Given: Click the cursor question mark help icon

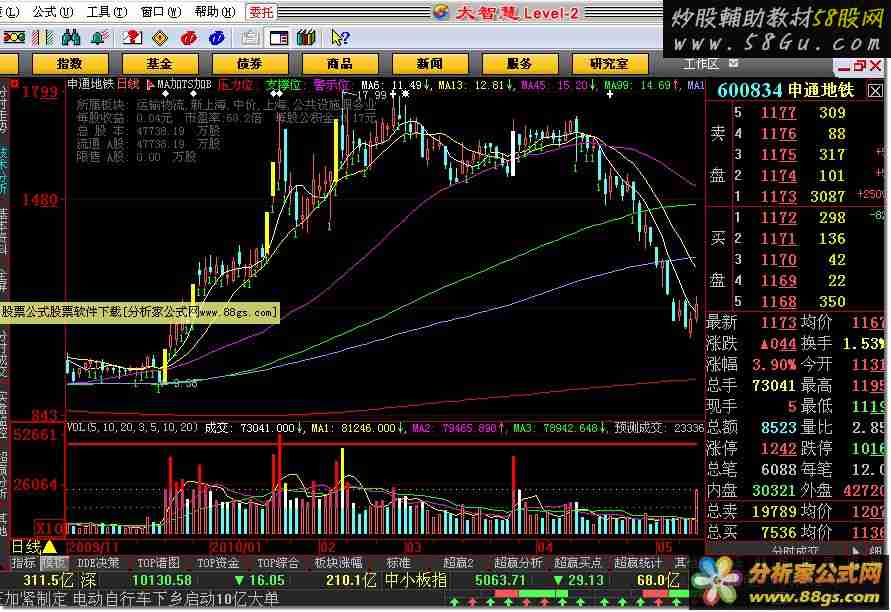Looking at the screenshot, I should (x=340, y=38).
